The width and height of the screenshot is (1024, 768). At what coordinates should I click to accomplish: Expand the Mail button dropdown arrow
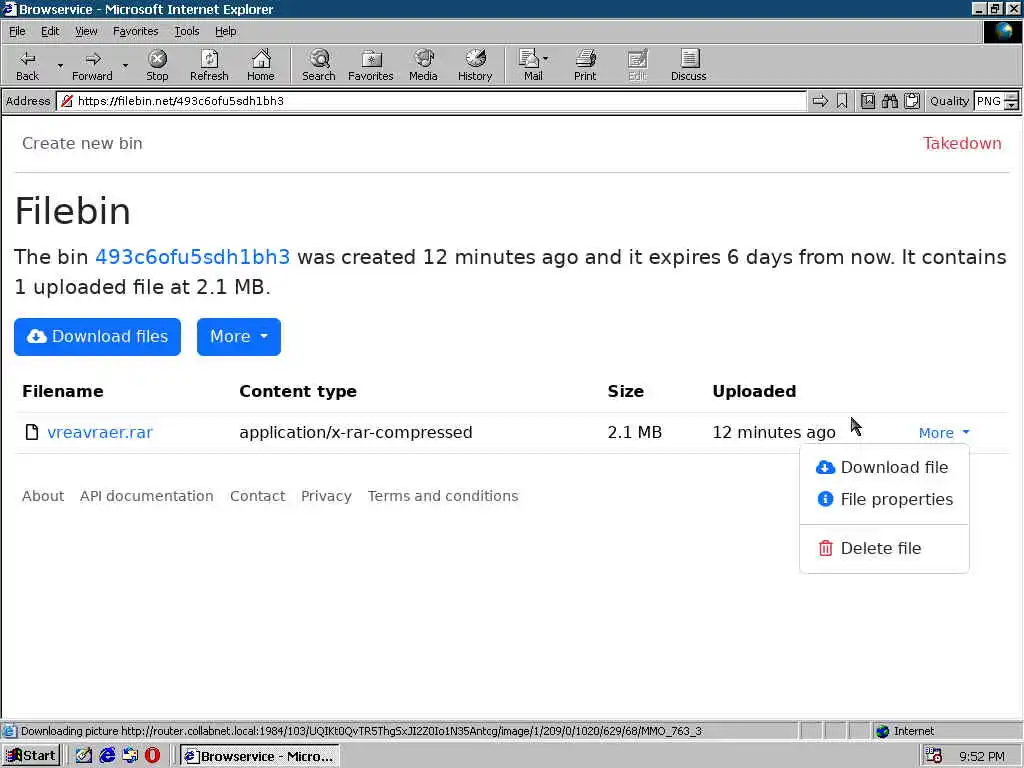coord(545,59)
